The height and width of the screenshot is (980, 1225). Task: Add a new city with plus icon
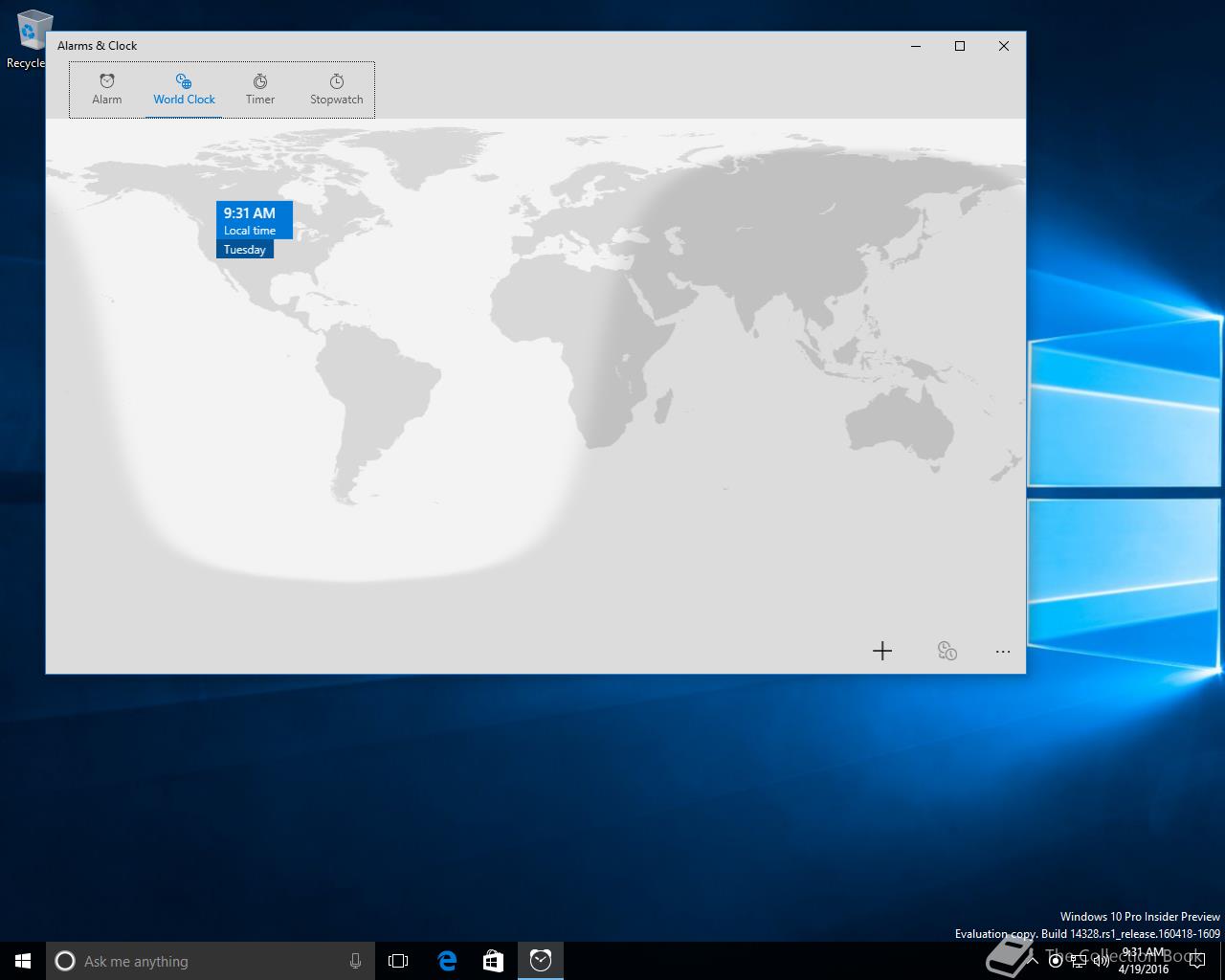click(882, 651)
